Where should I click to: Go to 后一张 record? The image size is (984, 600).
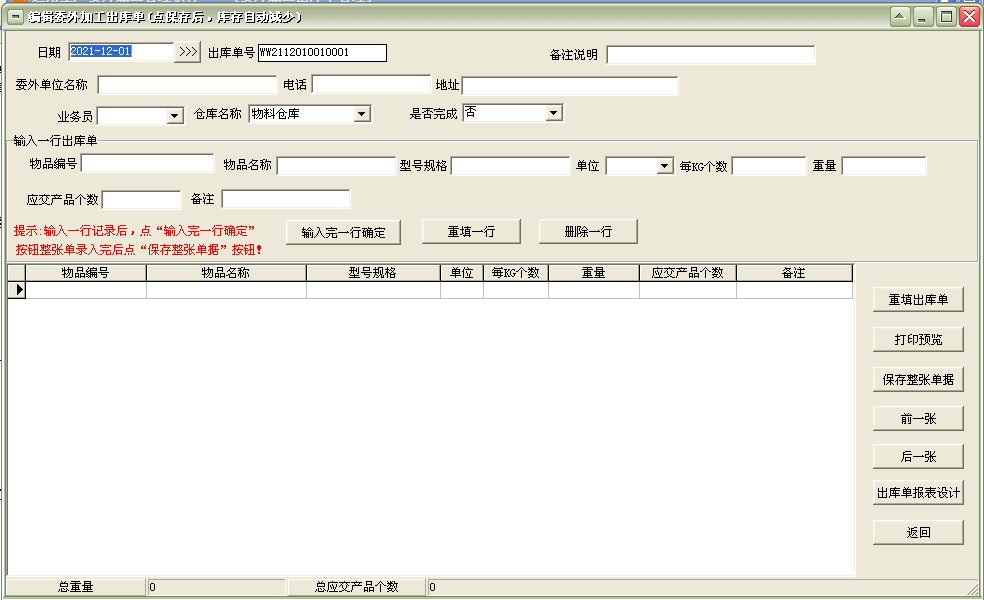click(918, 457)
